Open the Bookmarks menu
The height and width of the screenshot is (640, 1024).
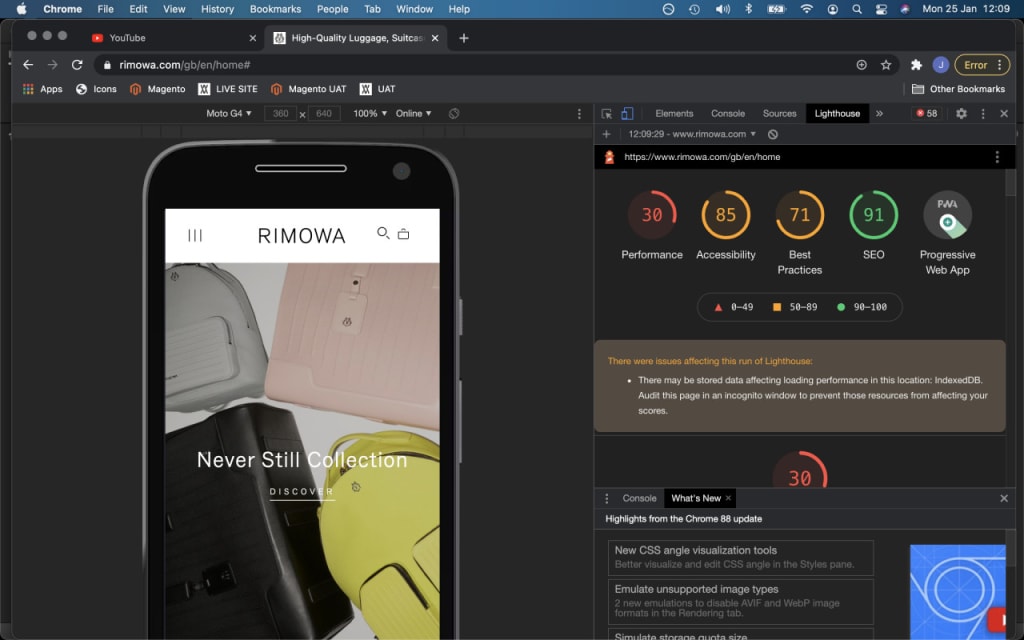pos(275,9)
